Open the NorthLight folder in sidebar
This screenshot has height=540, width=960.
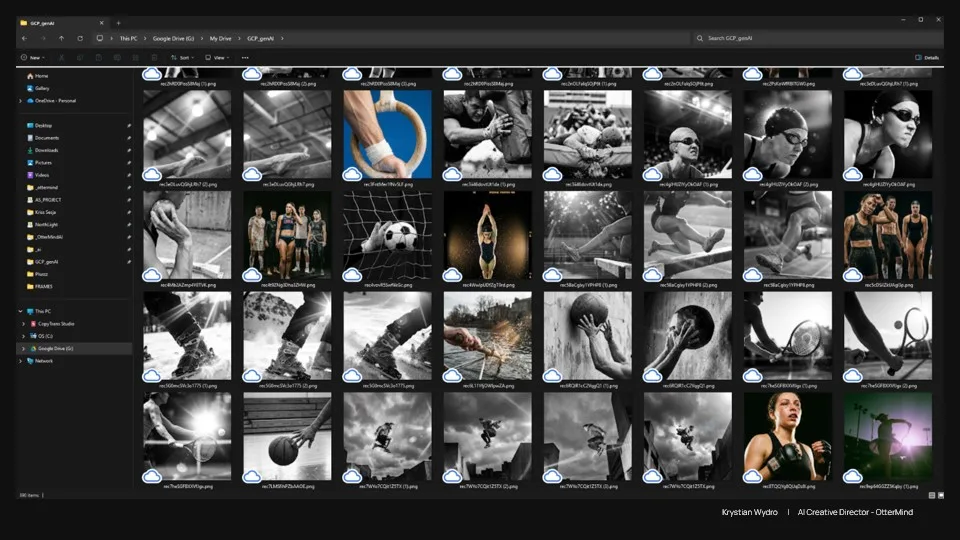point(42,224)
